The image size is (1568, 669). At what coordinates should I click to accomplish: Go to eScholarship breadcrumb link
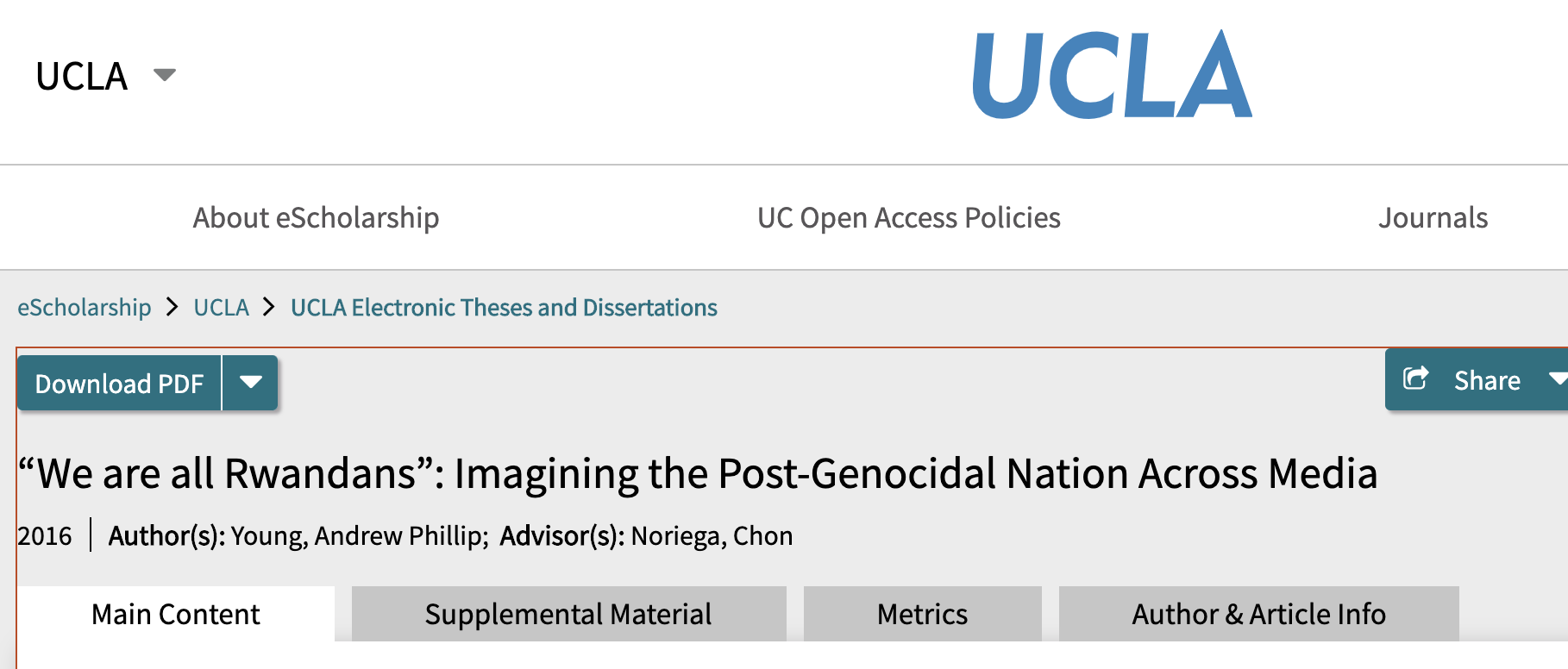coord(85,308)
